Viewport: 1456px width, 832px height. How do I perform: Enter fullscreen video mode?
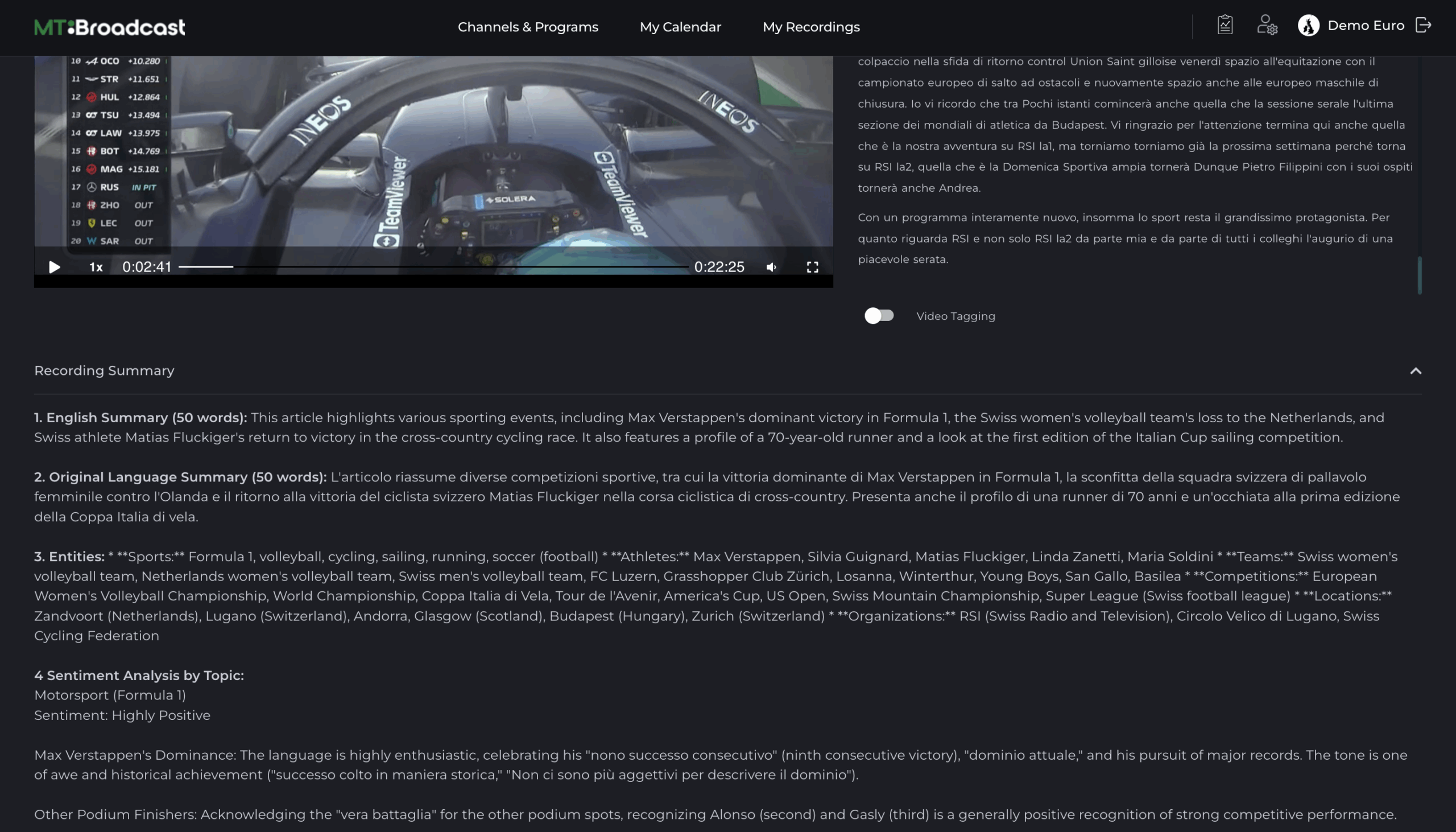(x=812, y=267)
